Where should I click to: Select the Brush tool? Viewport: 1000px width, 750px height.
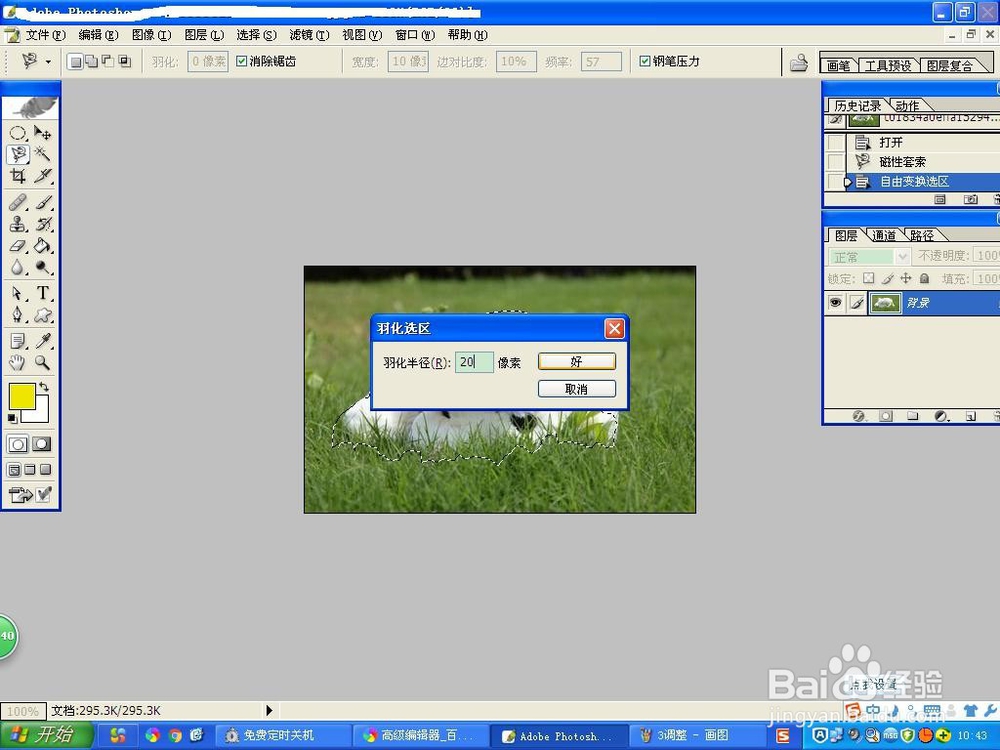(x=43, y=203)
